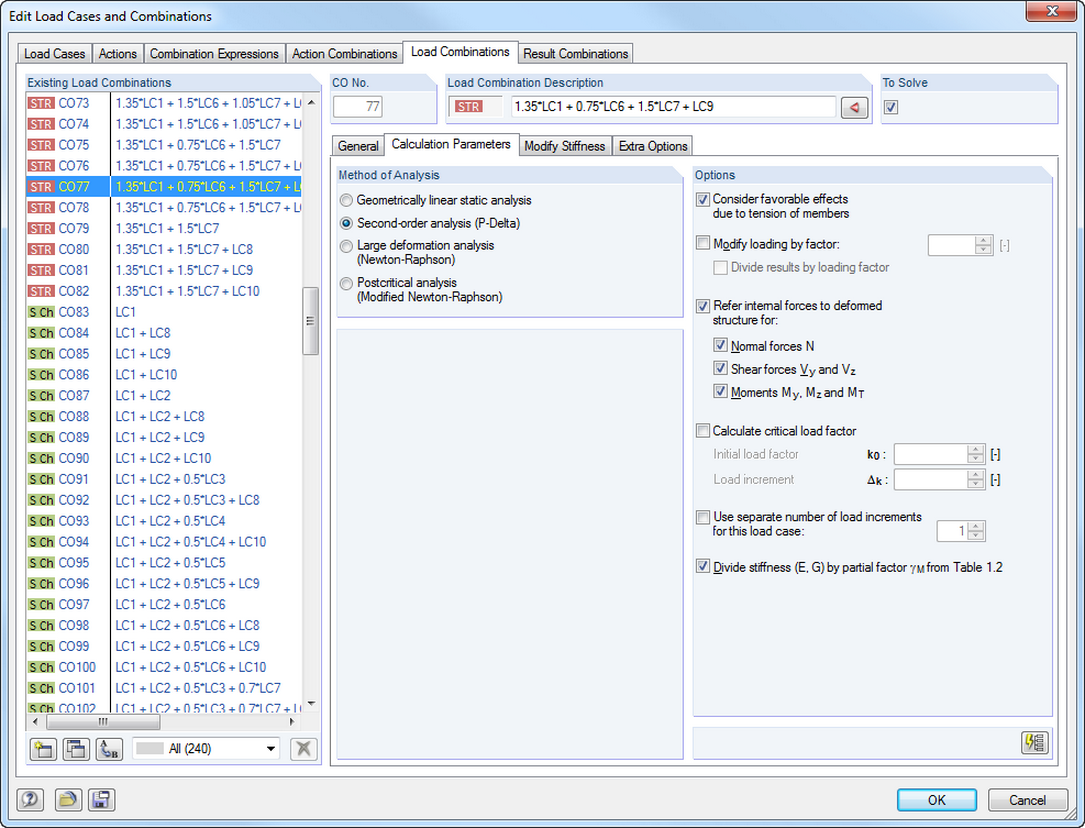Click the vertical scrollbar thumb of list
Image resolution: width=1085 pixels, height=828 pixels.
pos(311,321)
